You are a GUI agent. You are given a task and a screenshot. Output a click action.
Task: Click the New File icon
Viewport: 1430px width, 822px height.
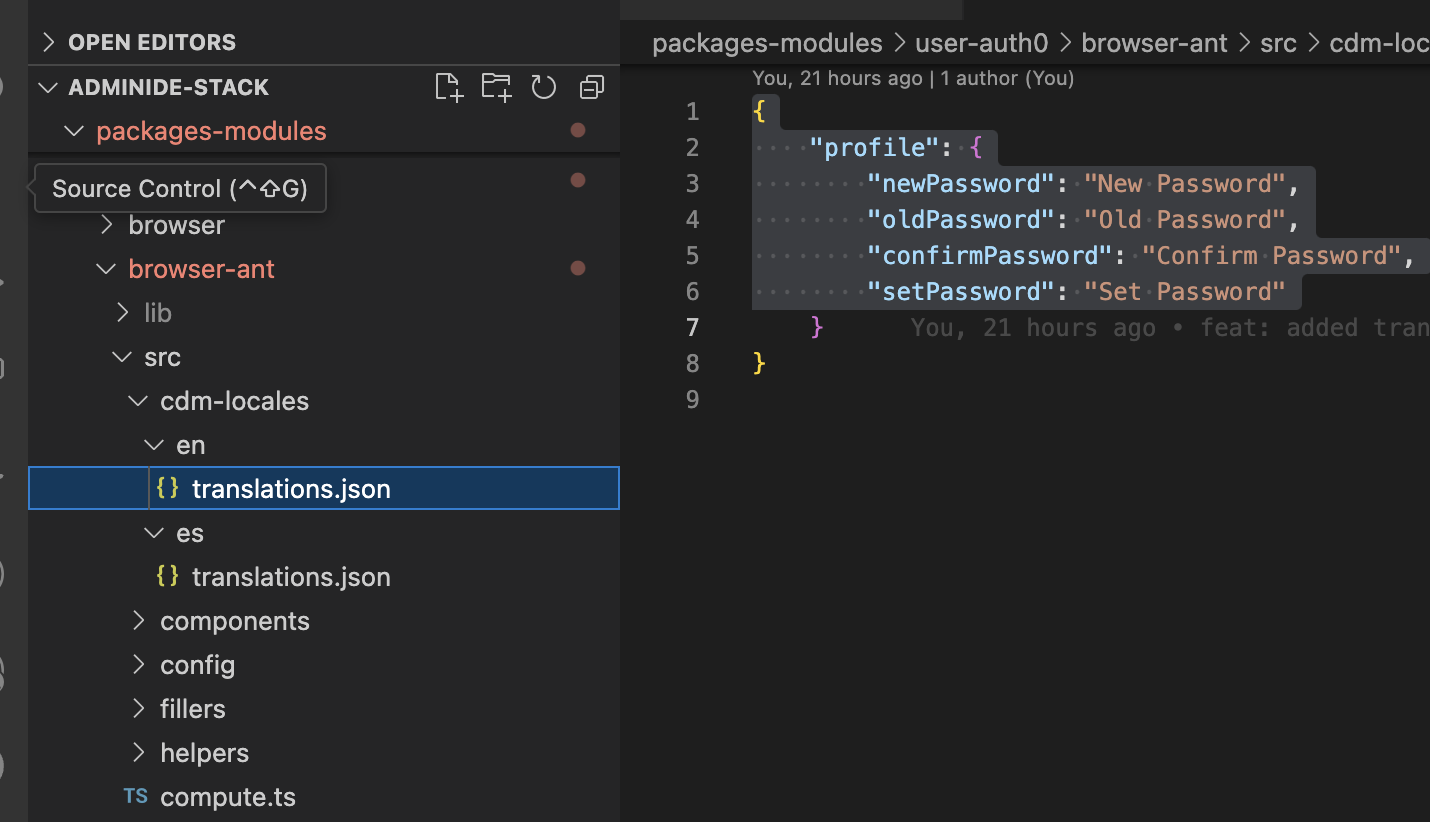click(449, 87)
